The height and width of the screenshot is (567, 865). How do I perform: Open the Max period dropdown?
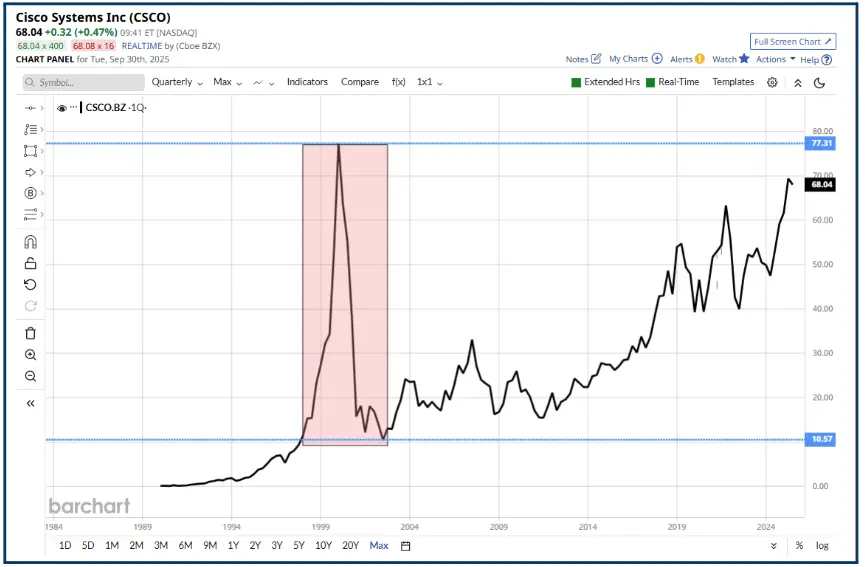[227, 82]
